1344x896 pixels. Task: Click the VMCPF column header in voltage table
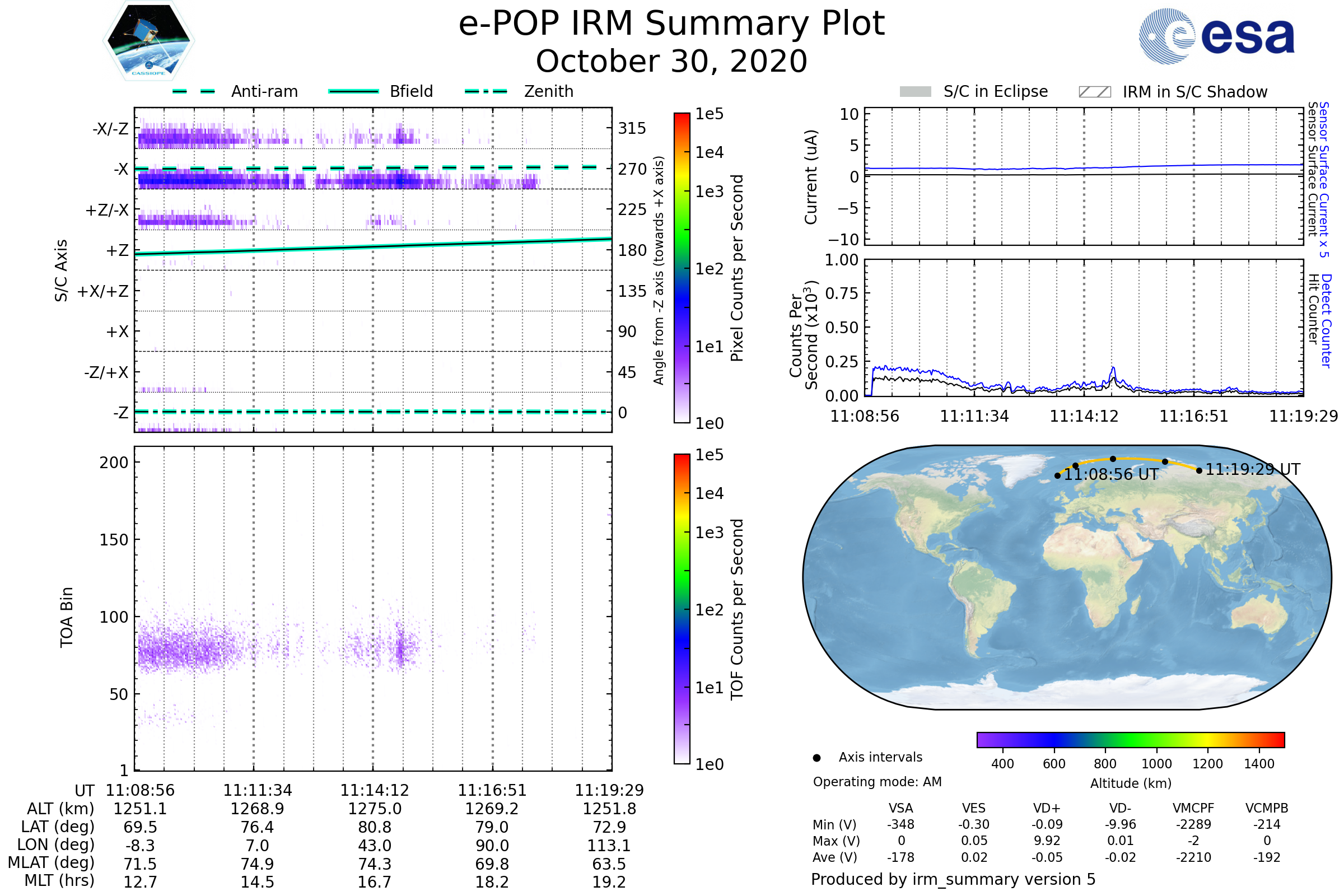click(x=1193, y=809)
